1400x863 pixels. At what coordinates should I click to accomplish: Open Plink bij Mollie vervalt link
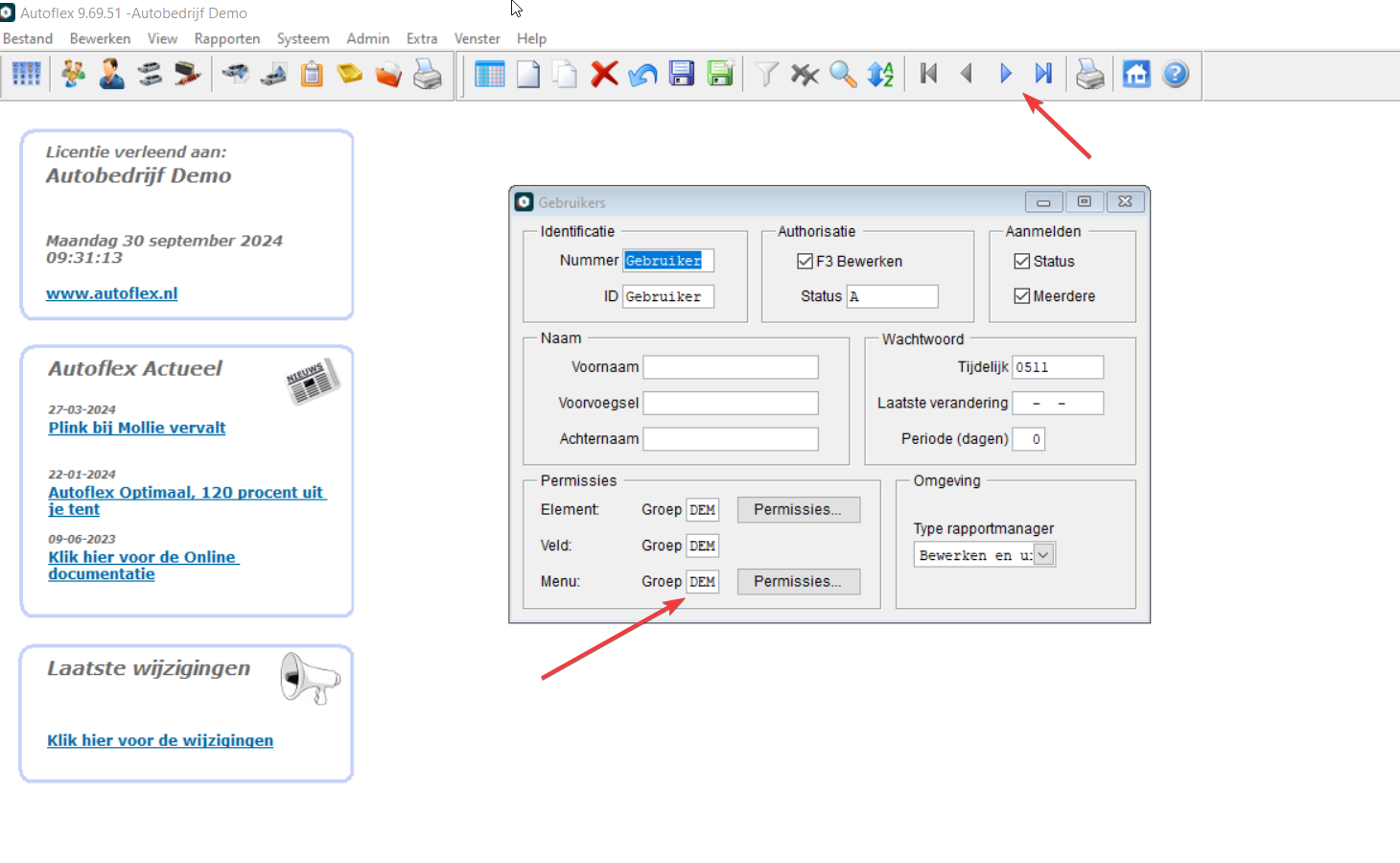[x=137, y=428]
